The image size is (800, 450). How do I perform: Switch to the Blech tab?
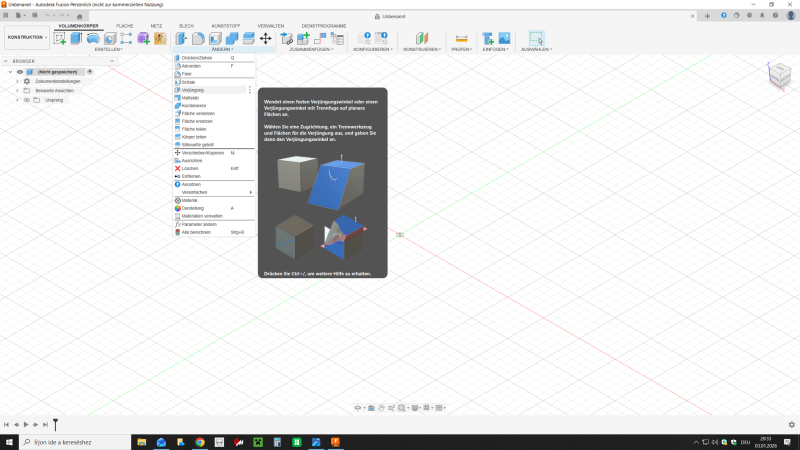tap(186, 26)
